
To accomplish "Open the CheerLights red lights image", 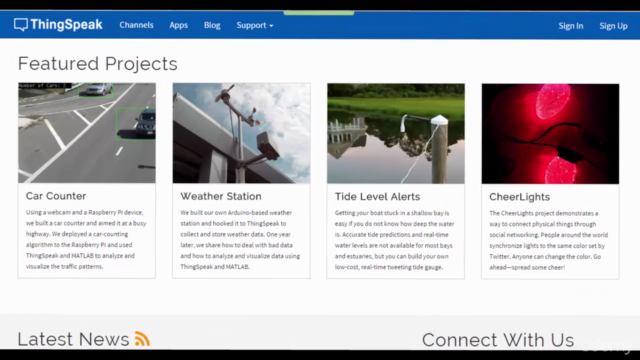I will [550, 134].
